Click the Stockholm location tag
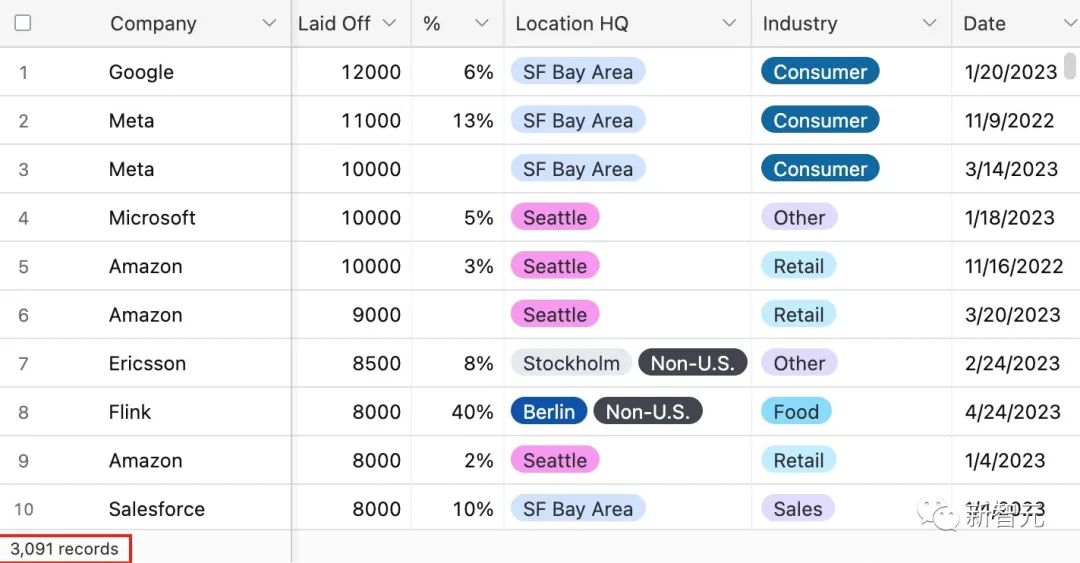Screen dimensions: 1080x563 (571, 363)
